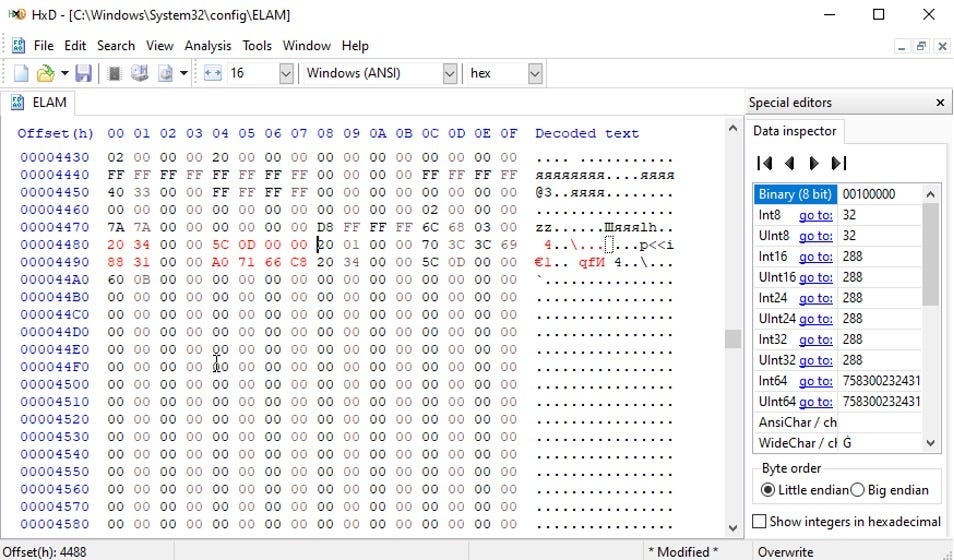Open the View menu
Image resolution: width=954 pixels, height=560 pixels.
coord(159,46)
